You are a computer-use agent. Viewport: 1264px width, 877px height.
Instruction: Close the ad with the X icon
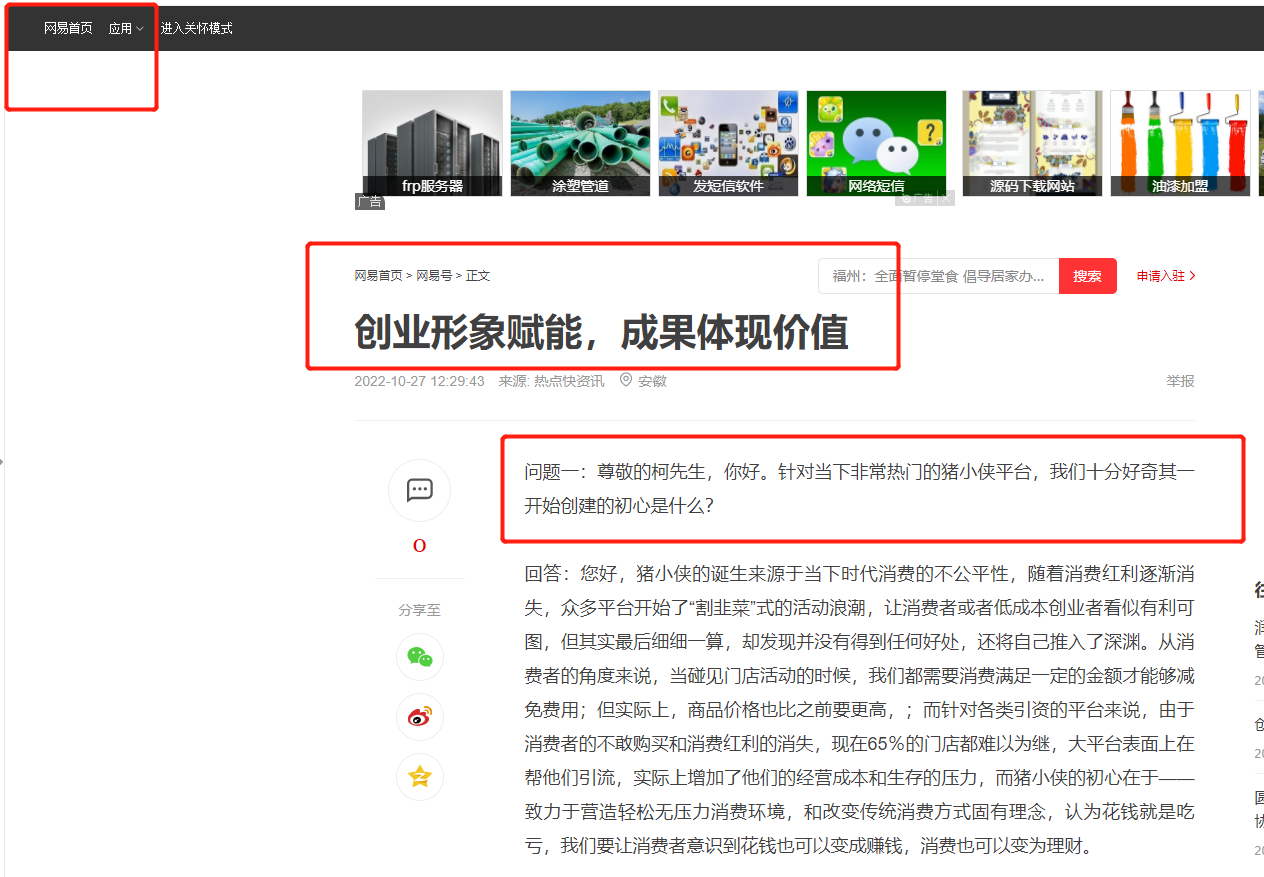point(946,199)
